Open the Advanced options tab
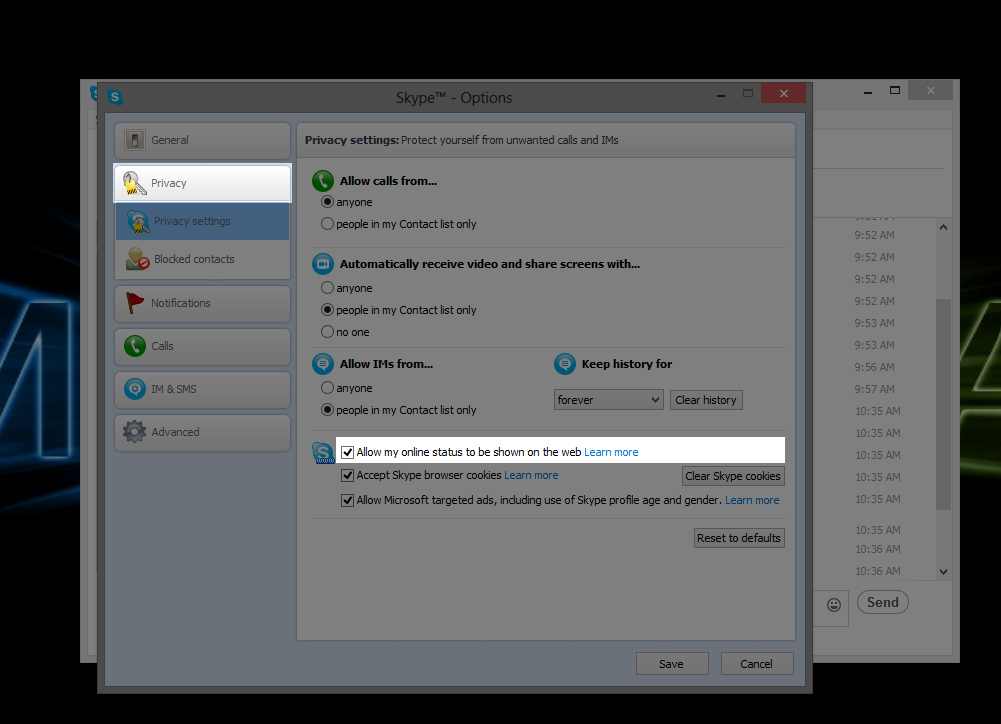 pyautogui.click(x=202, y=432)
